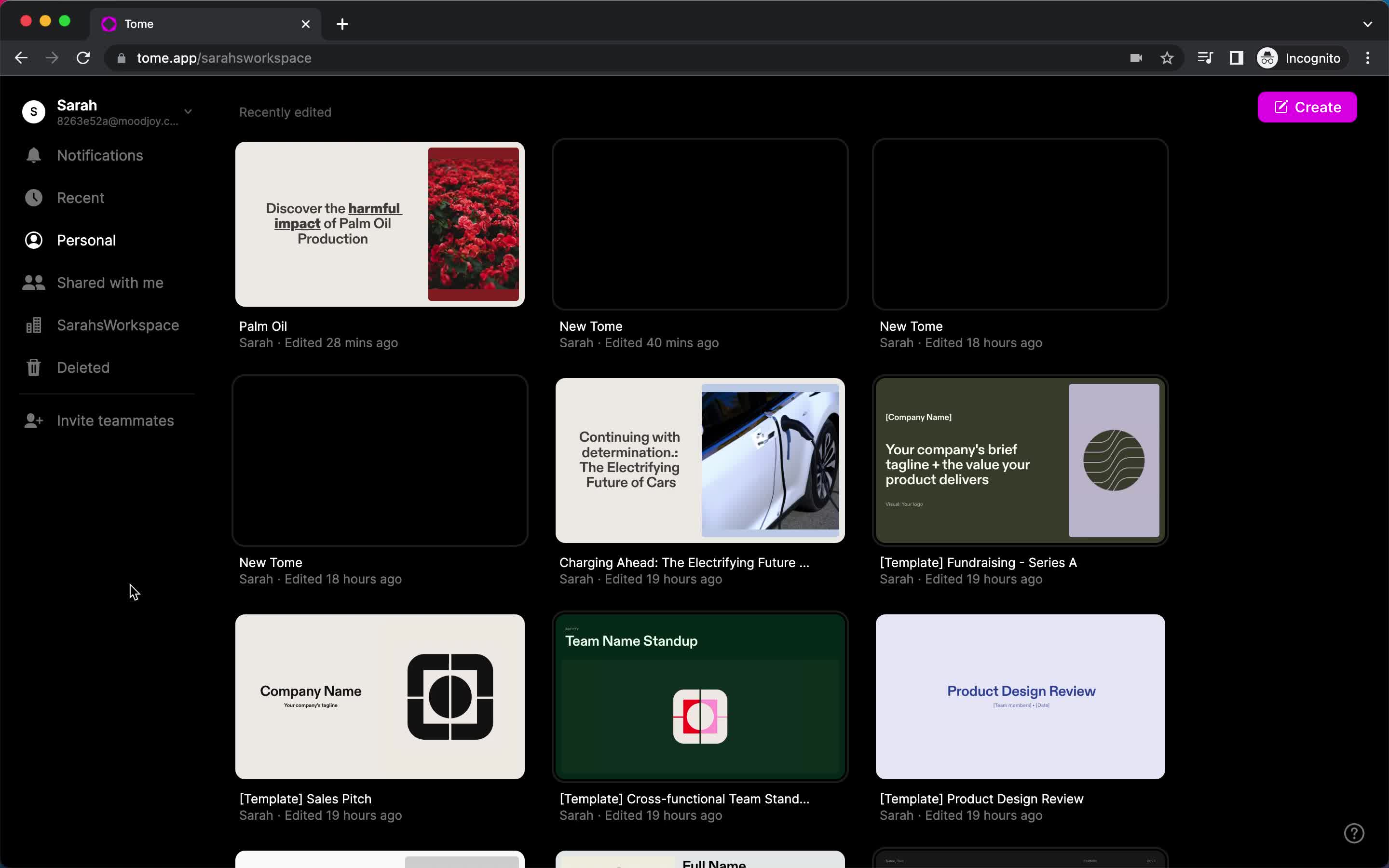Select the Personal workspace icon
The image size is (1389, 868).
click(33, 240)
